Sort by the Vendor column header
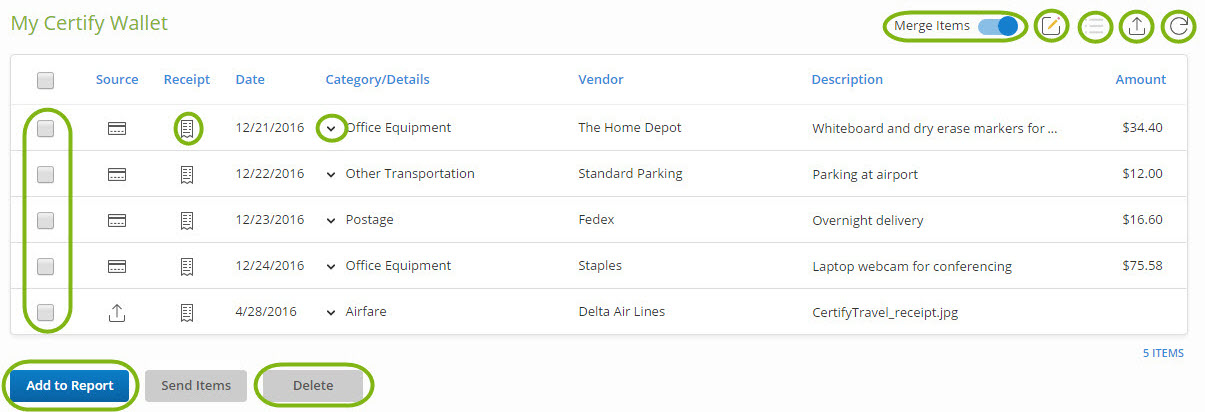 600,80
